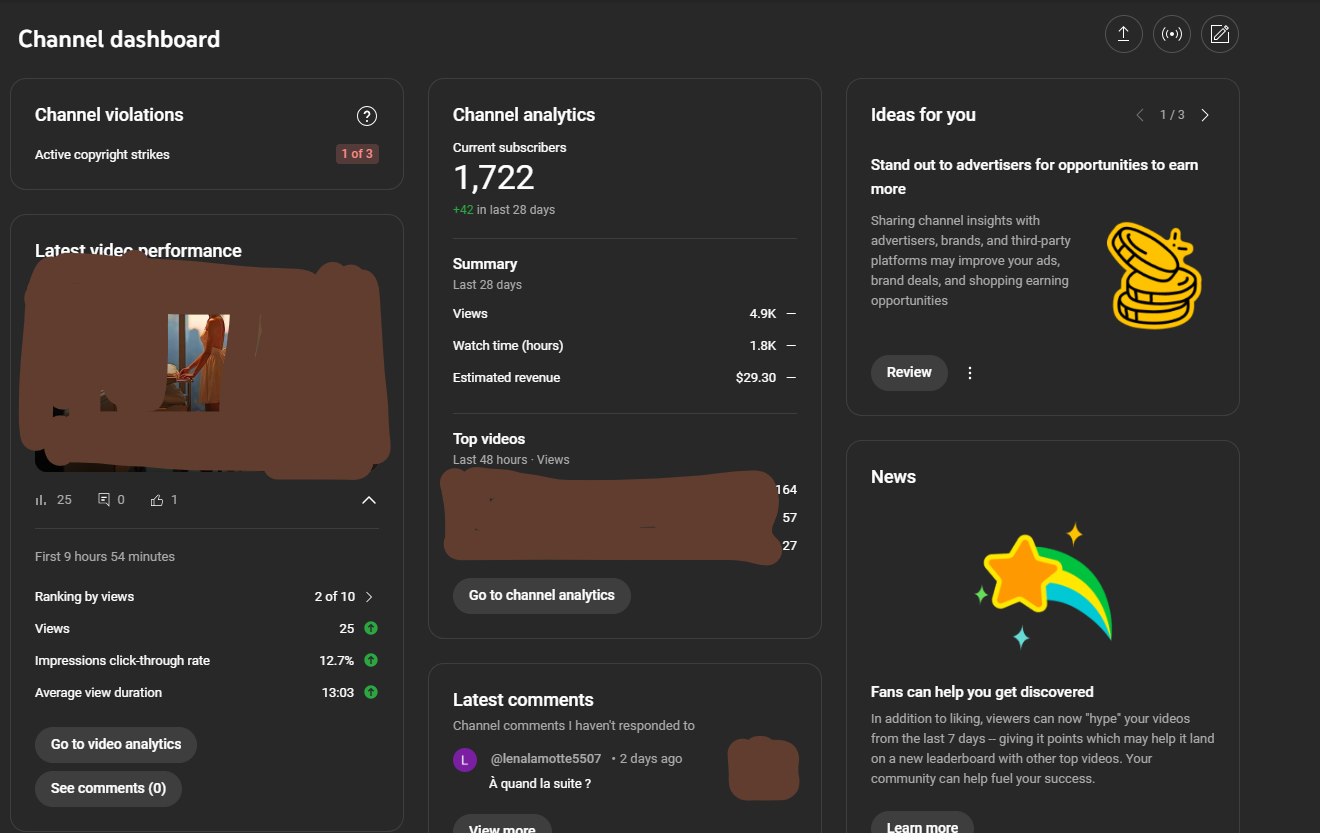
Task: Go to previous idea card arrow
Action: 1140,115
